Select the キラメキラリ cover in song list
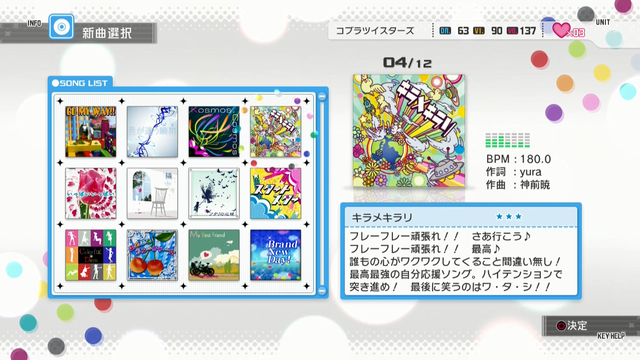The width and height of the screenshot is (640, 360). click(276, 131)
